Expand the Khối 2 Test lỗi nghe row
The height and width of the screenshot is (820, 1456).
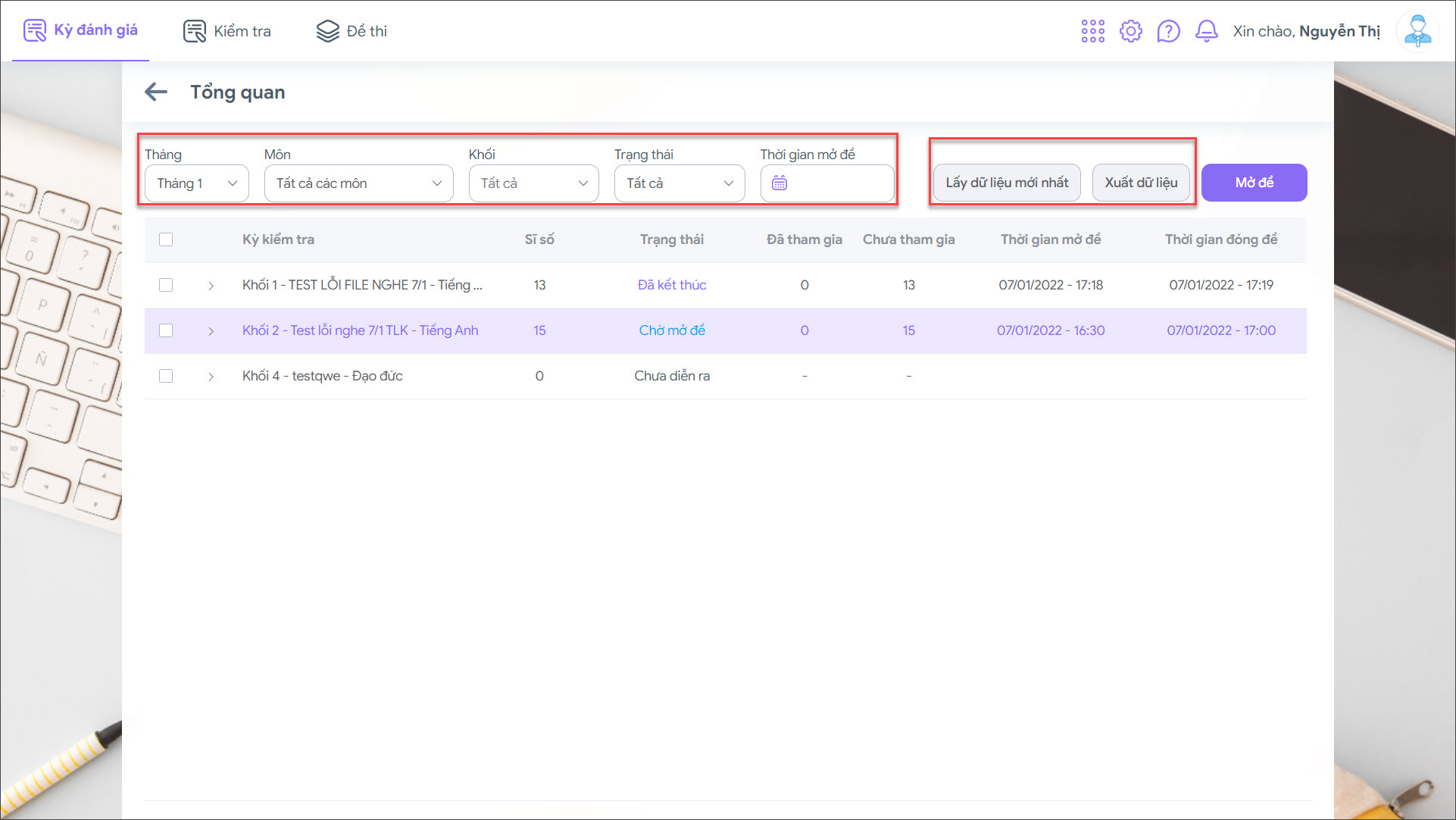pyautogui.click(x=211, y=331)
